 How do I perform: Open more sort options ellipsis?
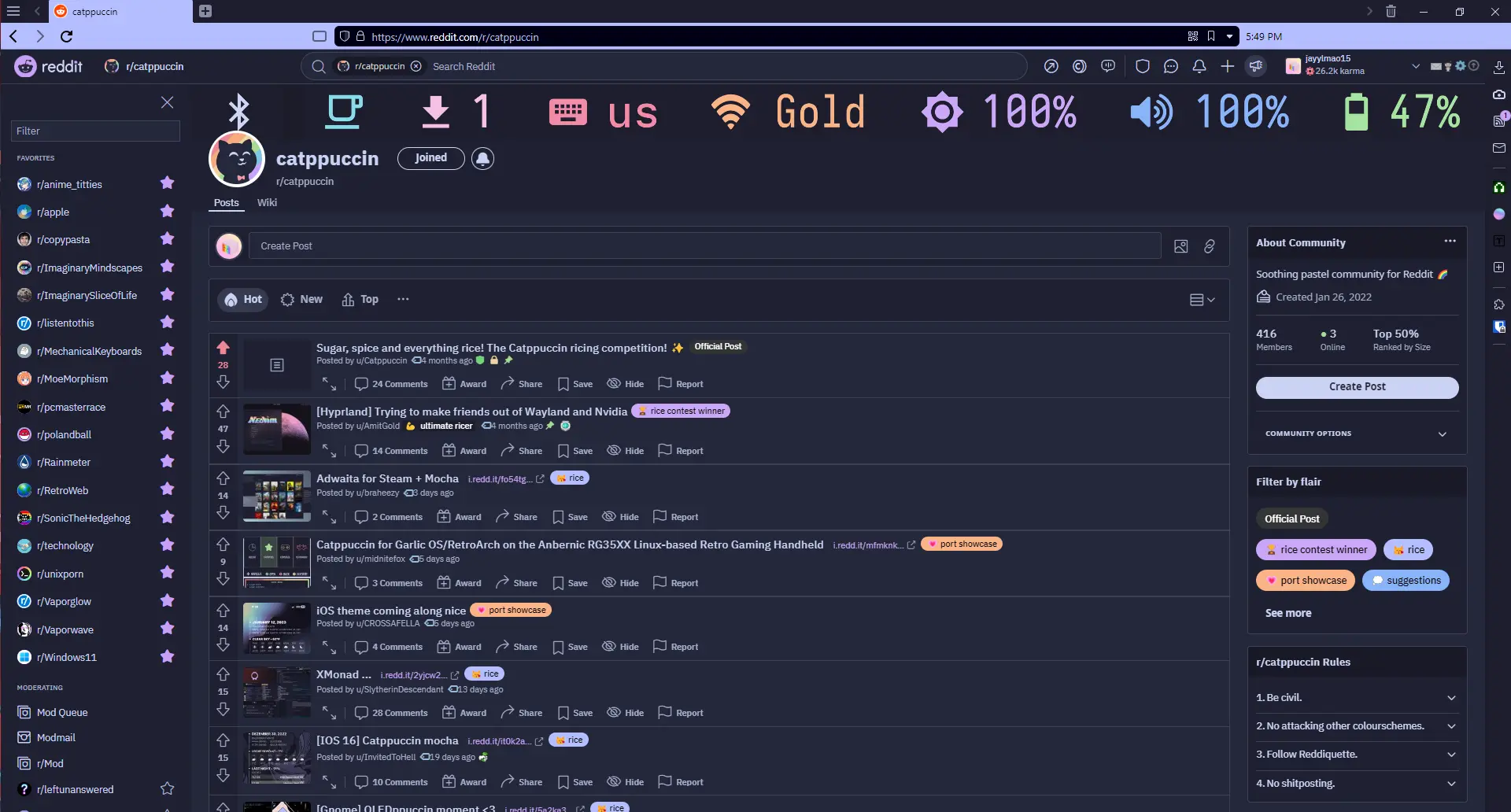403,299
